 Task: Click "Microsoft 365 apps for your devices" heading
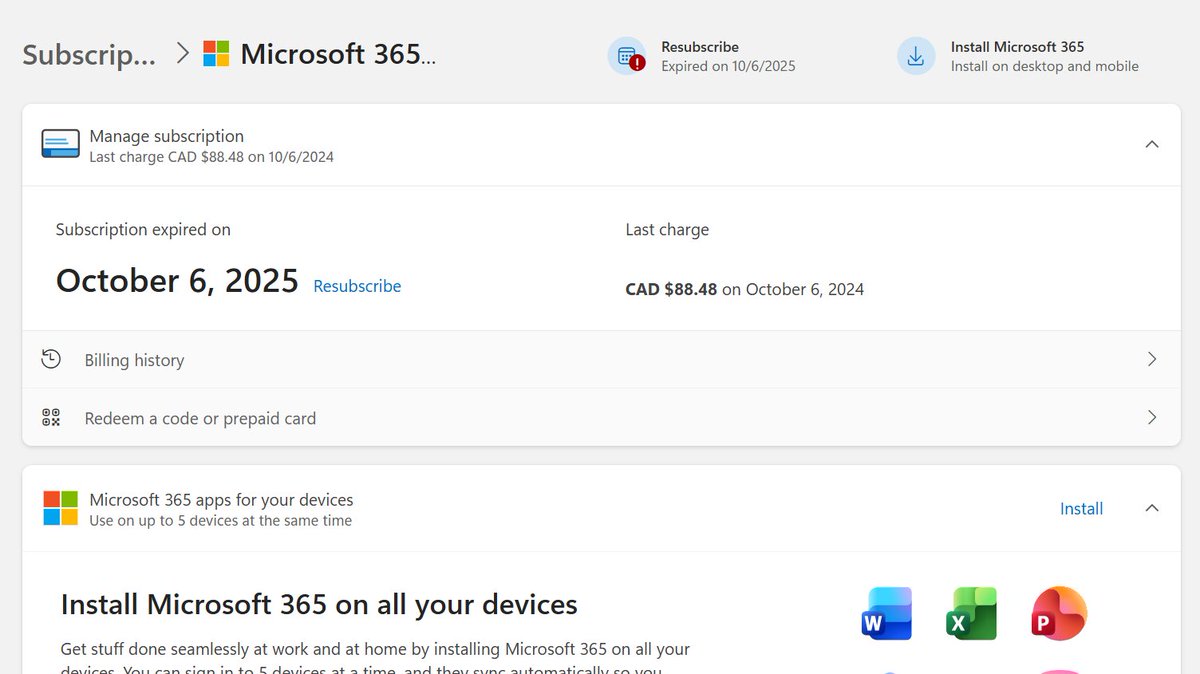(221, 500)
